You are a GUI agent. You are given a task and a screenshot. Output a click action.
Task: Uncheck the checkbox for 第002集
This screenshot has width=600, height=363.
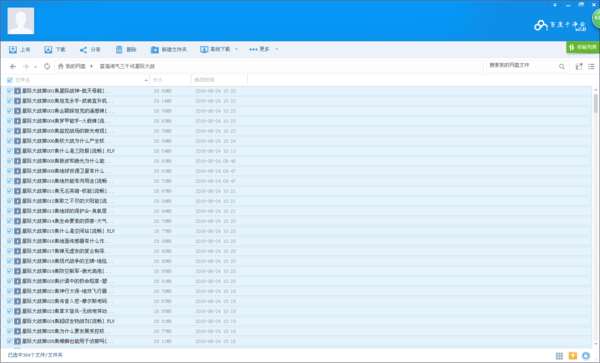tap(10, 101)
